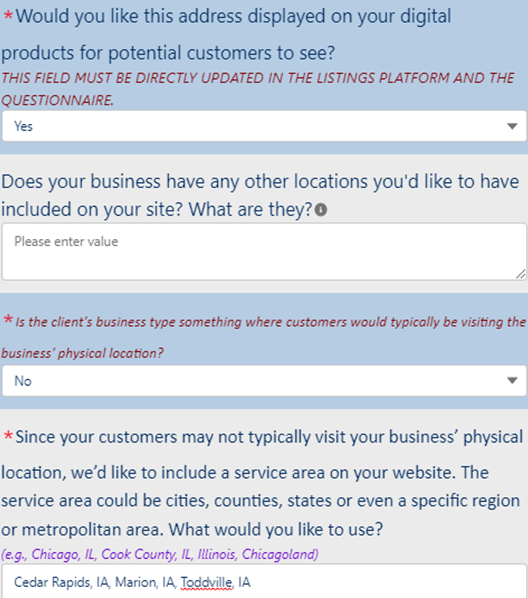Click the red asterisk before 'Would you like'
The image size is (528, 598).
pyautogui.click(x=8, y=16)
